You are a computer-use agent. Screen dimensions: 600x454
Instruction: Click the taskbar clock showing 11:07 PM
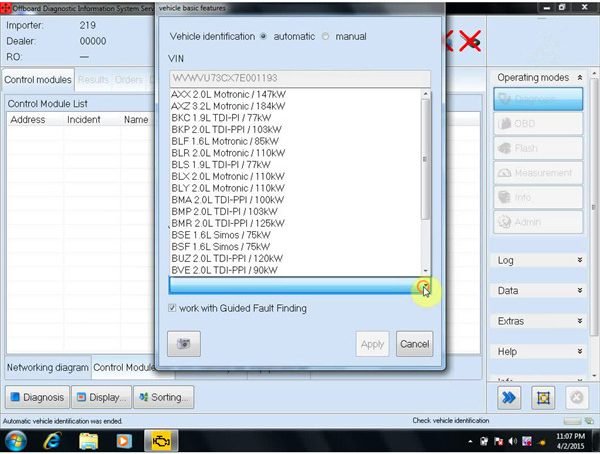(571, 441)
